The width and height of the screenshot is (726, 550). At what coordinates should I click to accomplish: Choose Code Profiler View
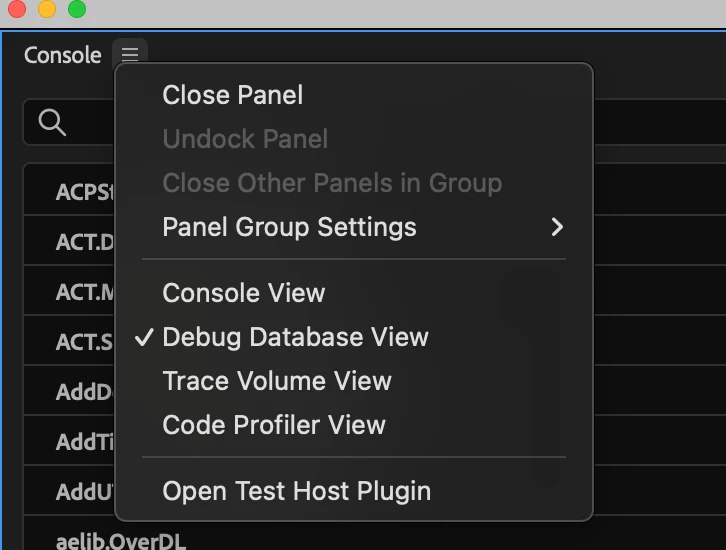(x=273, y=425)
